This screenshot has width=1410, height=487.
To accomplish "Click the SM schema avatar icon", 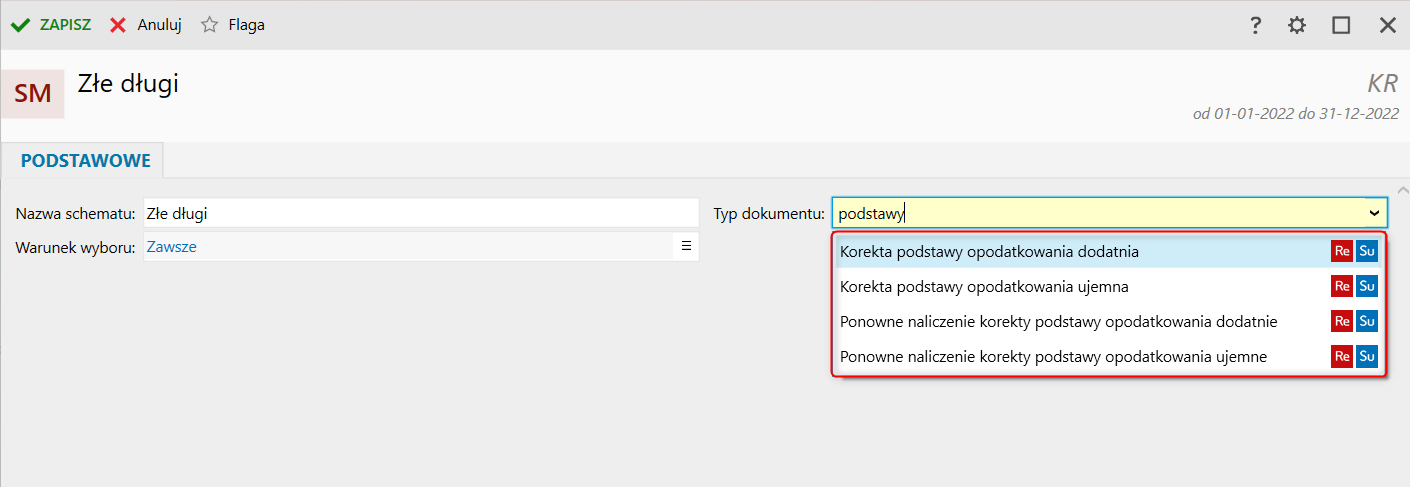I will tap(33, 93).
